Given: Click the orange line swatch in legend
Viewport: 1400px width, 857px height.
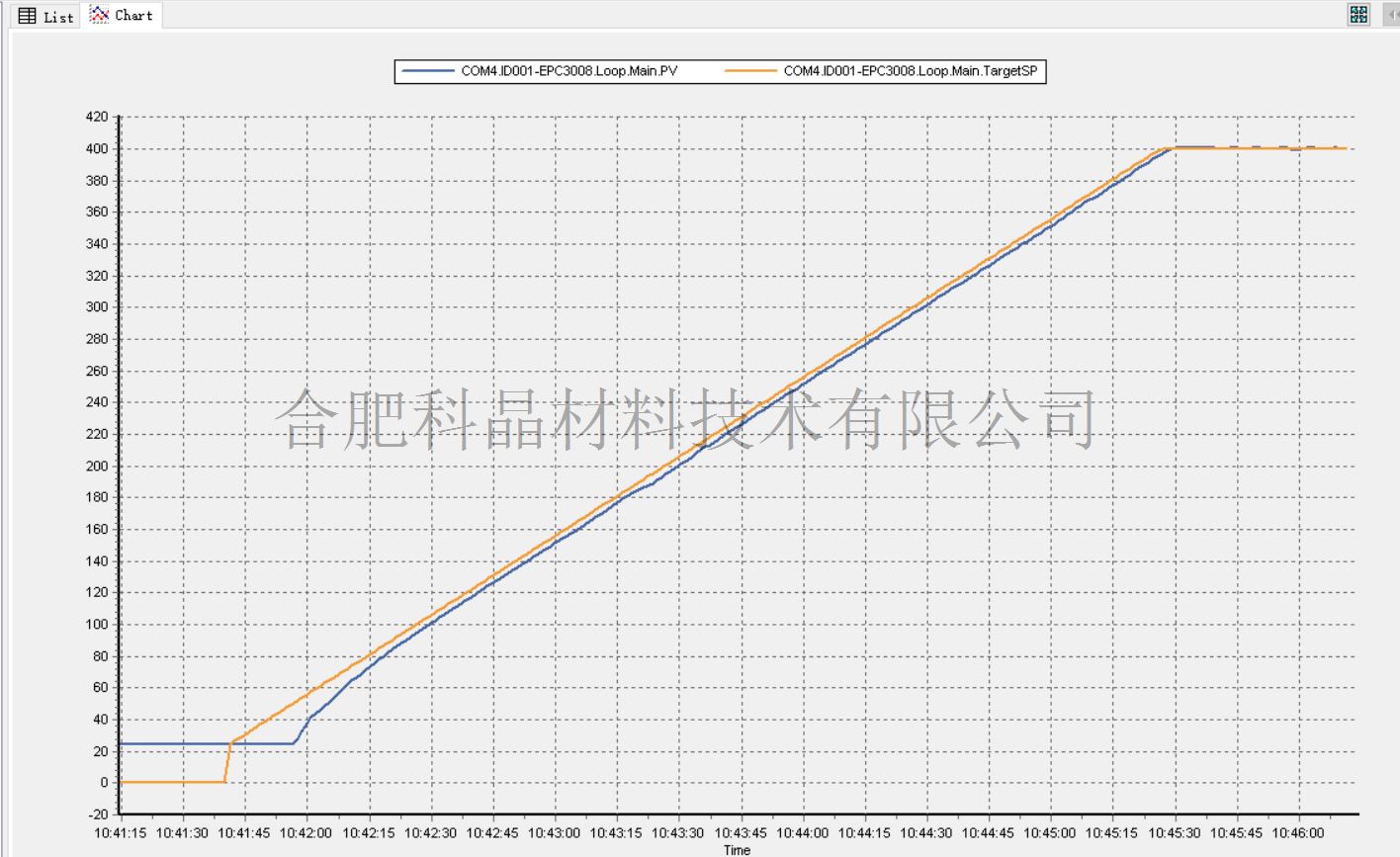Looking at the screenshot, I should pos(750,71).
